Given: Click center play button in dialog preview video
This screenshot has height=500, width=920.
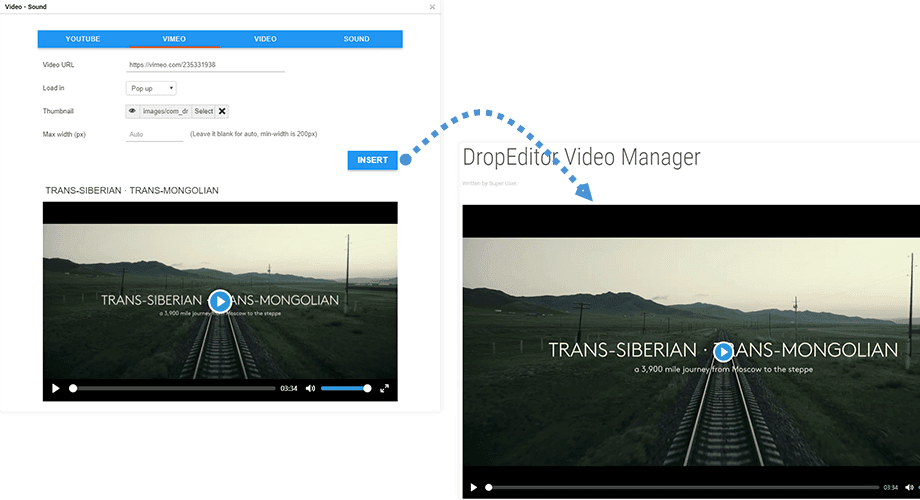Looking at the screenshot, I should 220,300.
